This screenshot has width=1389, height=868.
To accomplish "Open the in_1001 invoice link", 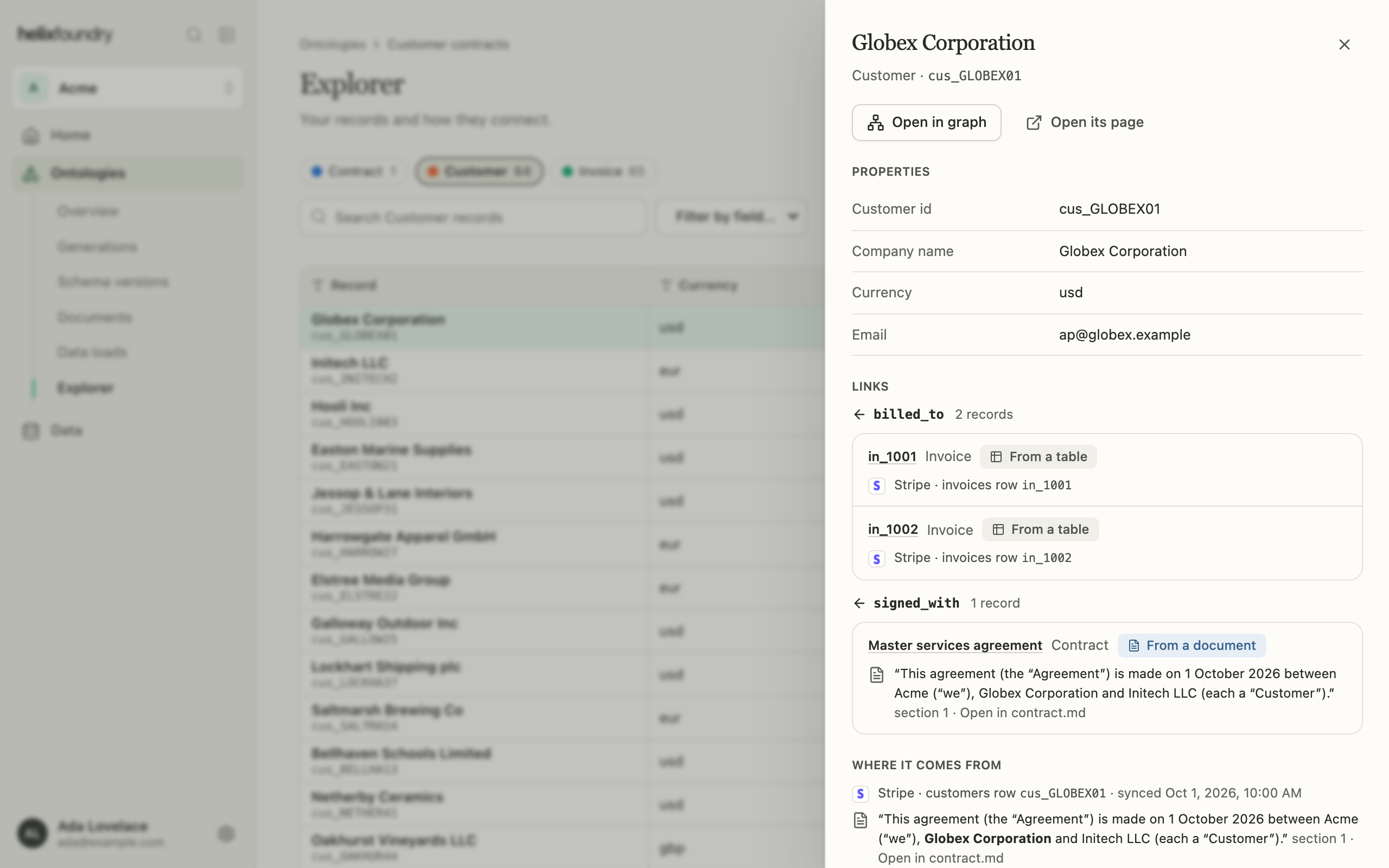I will (891, 456).
